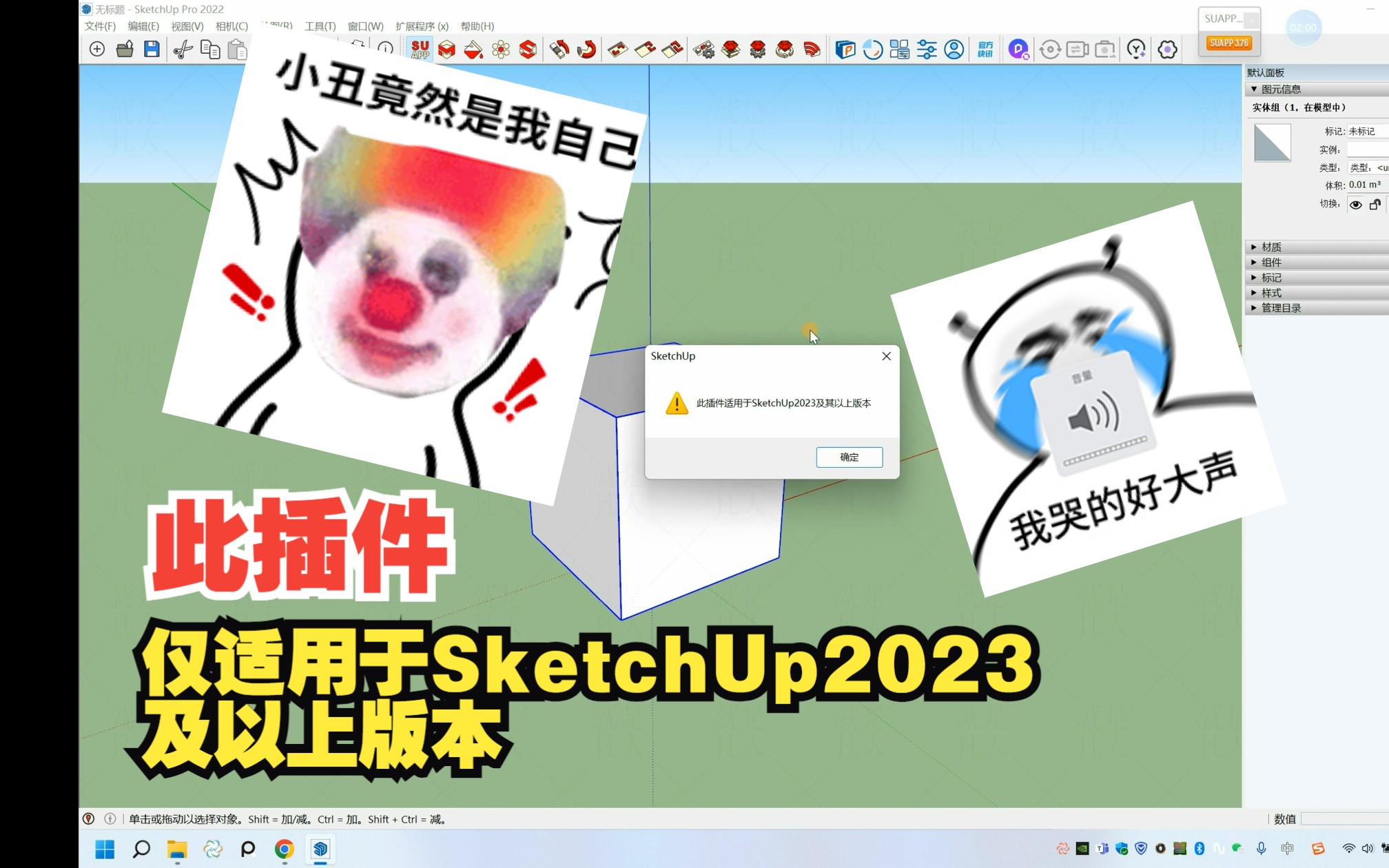The image size is (1389, 868).
Task: Expand the 组件 components panel
Action: (x=1271, y=262)
